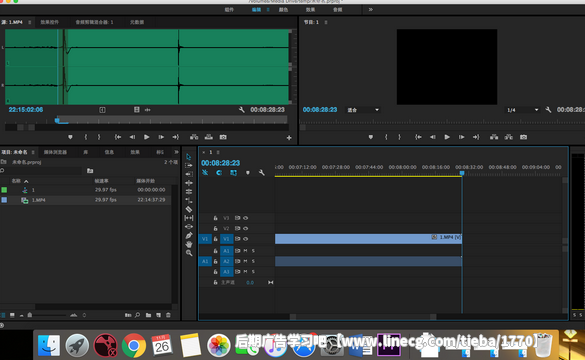Screen dimensions: 585x360
Task: Mute audio track A3
Action: (x=245, y=272)
